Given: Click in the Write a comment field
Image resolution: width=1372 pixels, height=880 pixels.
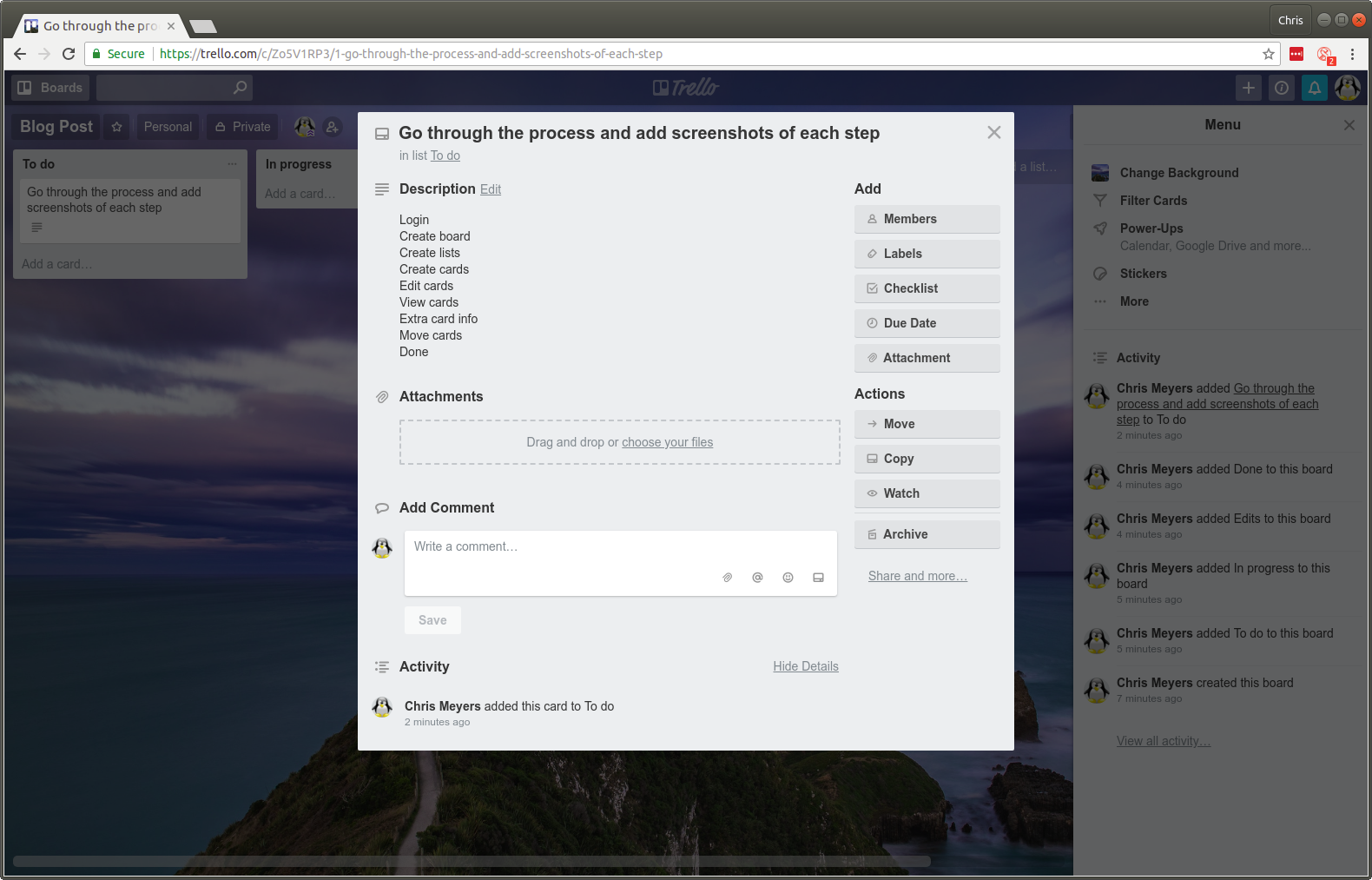Looking at the screenshot, I should click(620, 563).
